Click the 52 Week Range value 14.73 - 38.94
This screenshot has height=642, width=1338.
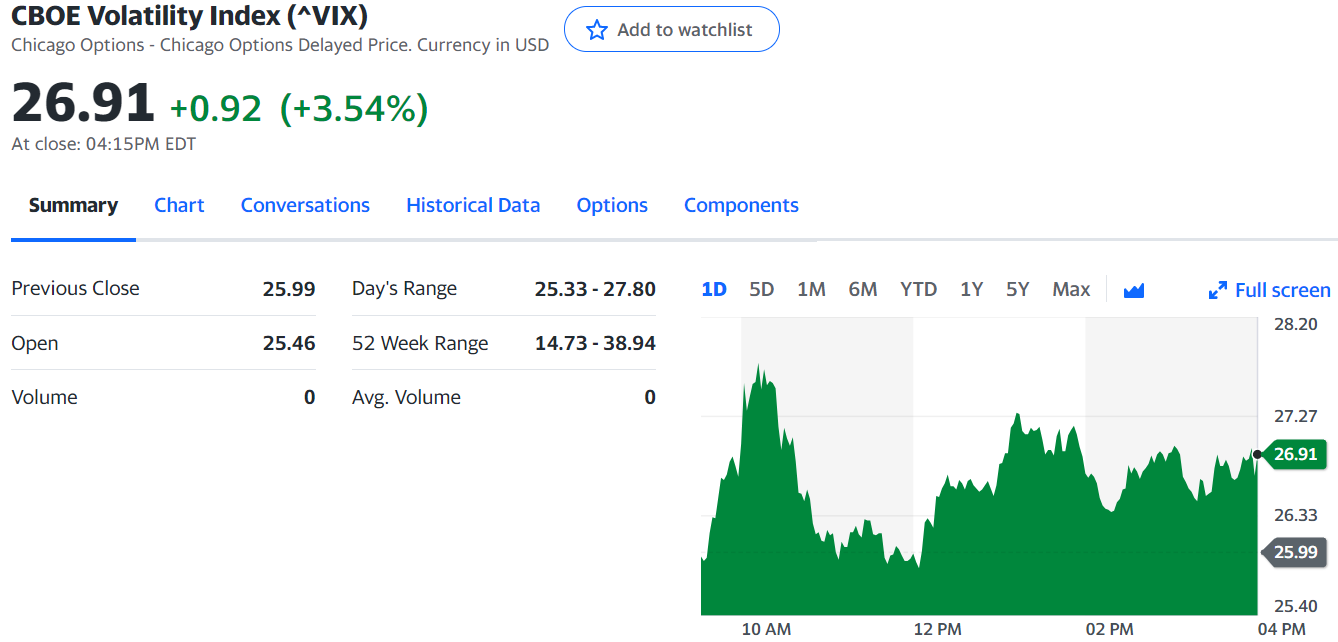point(595,344)
